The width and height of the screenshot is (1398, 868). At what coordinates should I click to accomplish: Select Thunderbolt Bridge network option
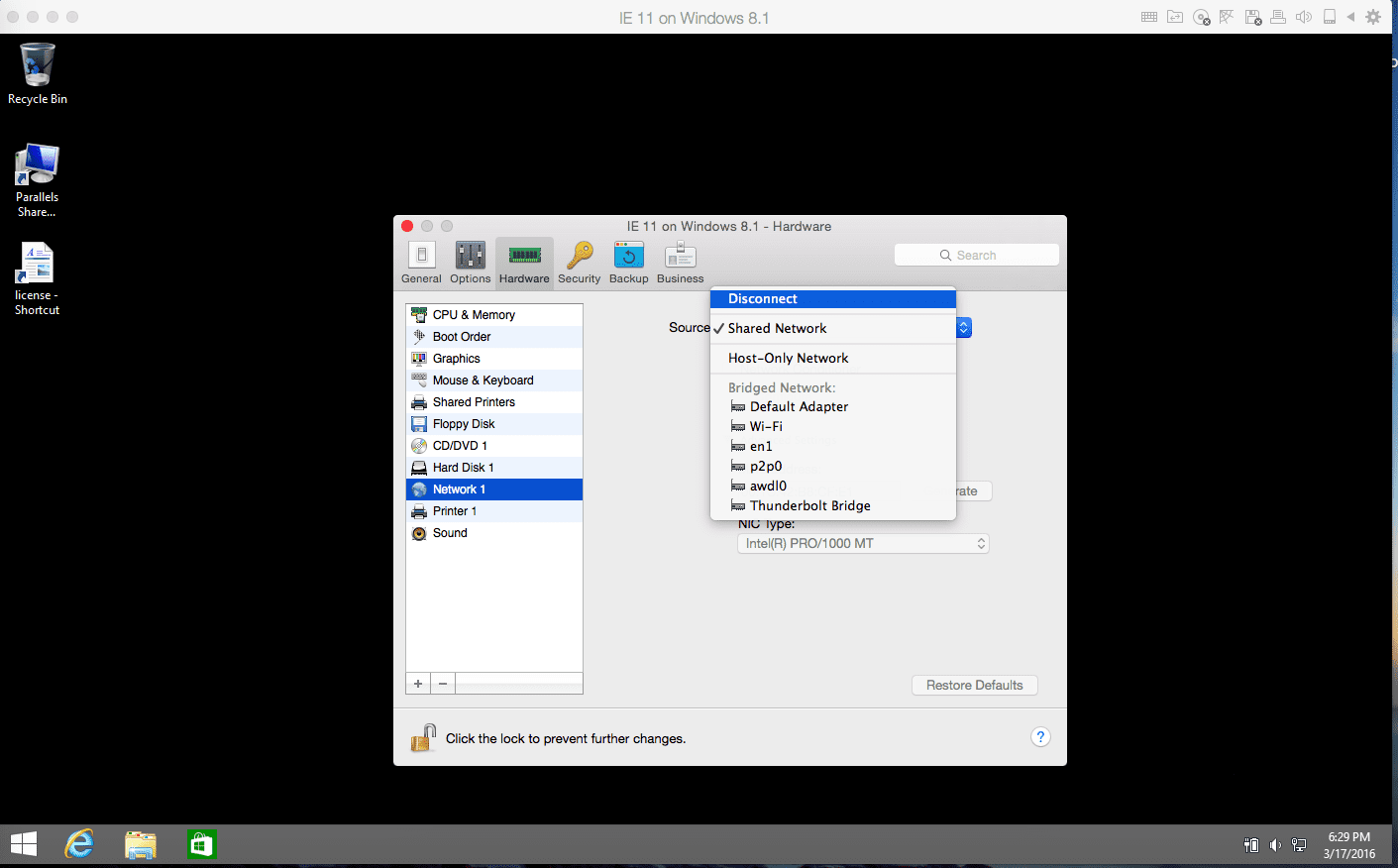tap(833, 505)
